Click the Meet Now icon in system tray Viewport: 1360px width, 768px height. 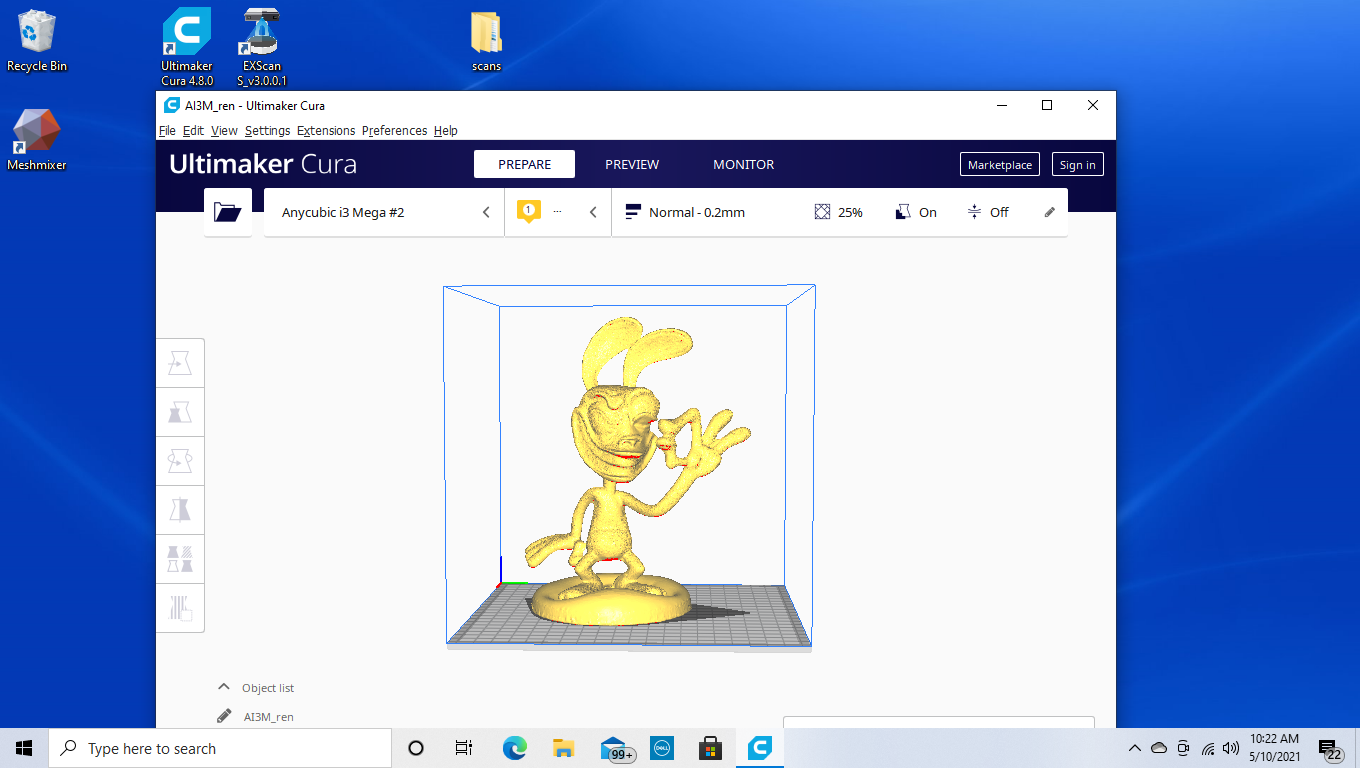coord(1183,748)
